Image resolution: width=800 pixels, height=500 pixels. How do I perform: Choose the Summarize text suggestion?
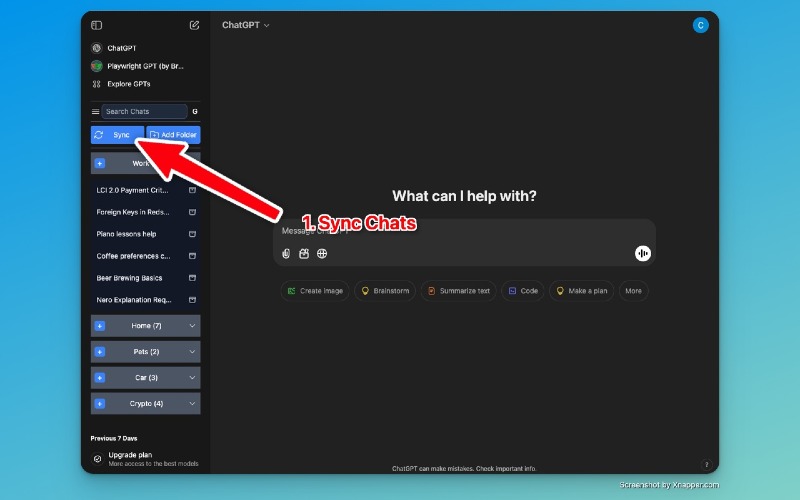coord(458,291)
